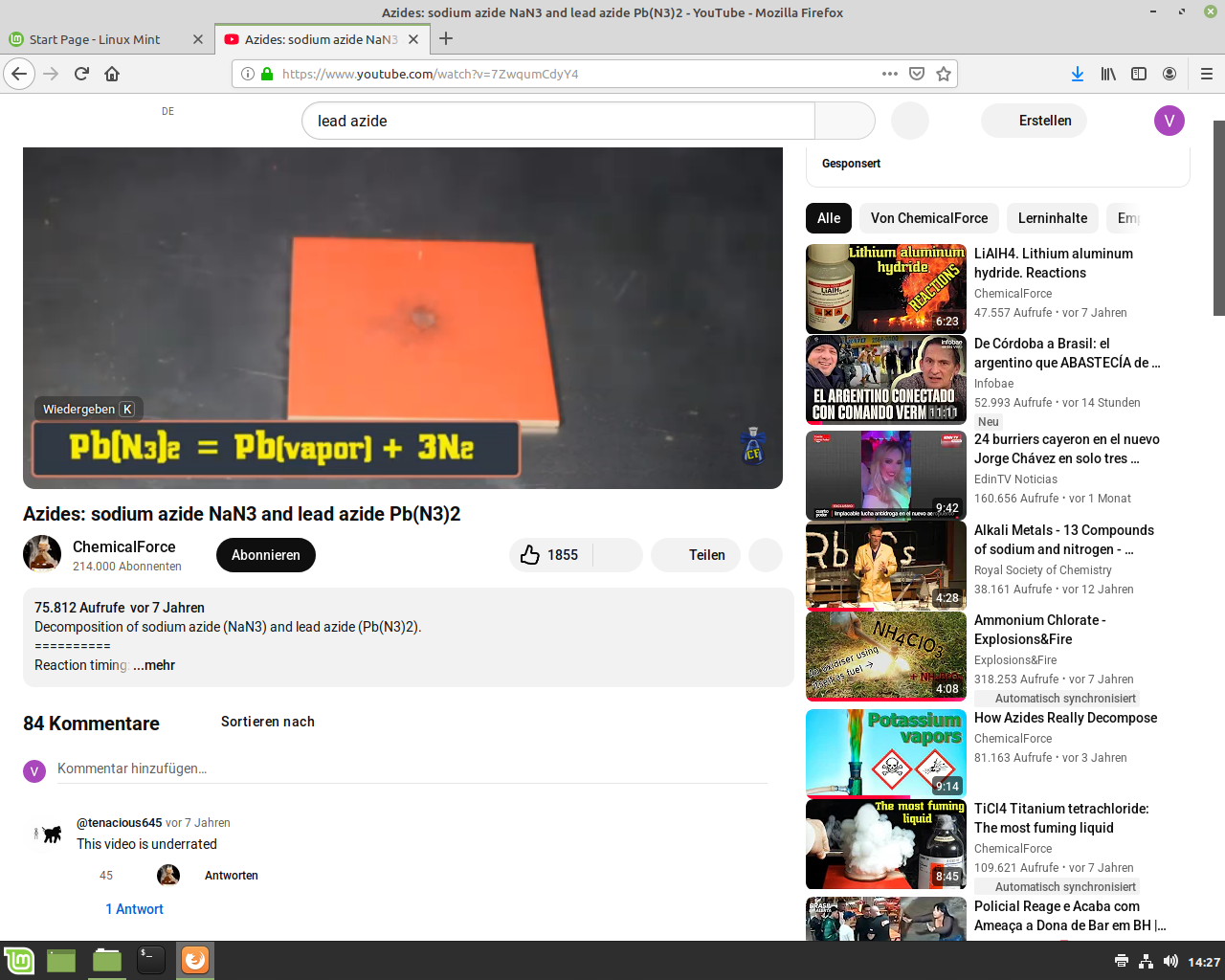Open Alkali Metals - 13 Compounds thumbnail

tap(886, 566)
